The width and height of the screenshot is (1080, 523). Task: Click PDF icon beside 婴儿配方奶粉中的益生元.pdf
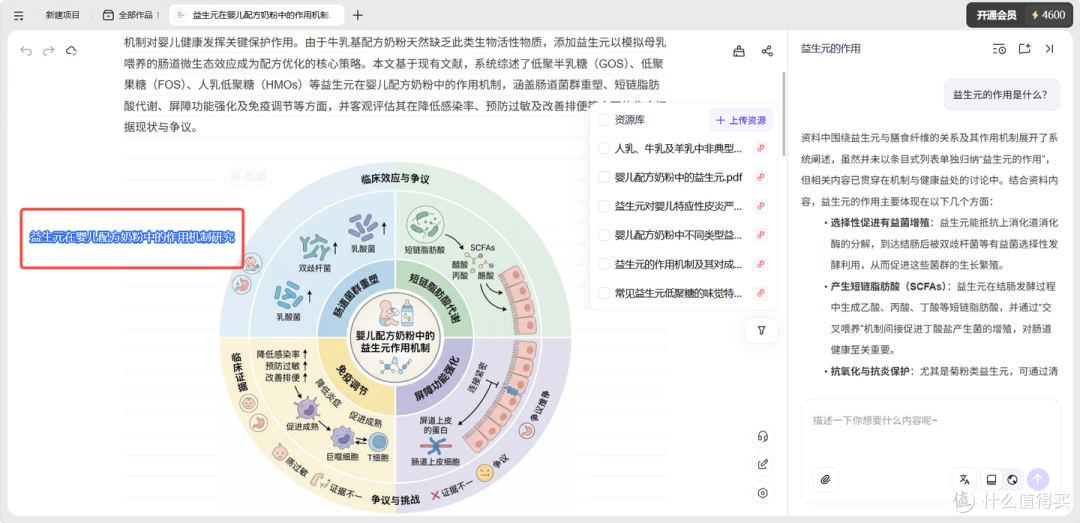(x=761, y=177)
